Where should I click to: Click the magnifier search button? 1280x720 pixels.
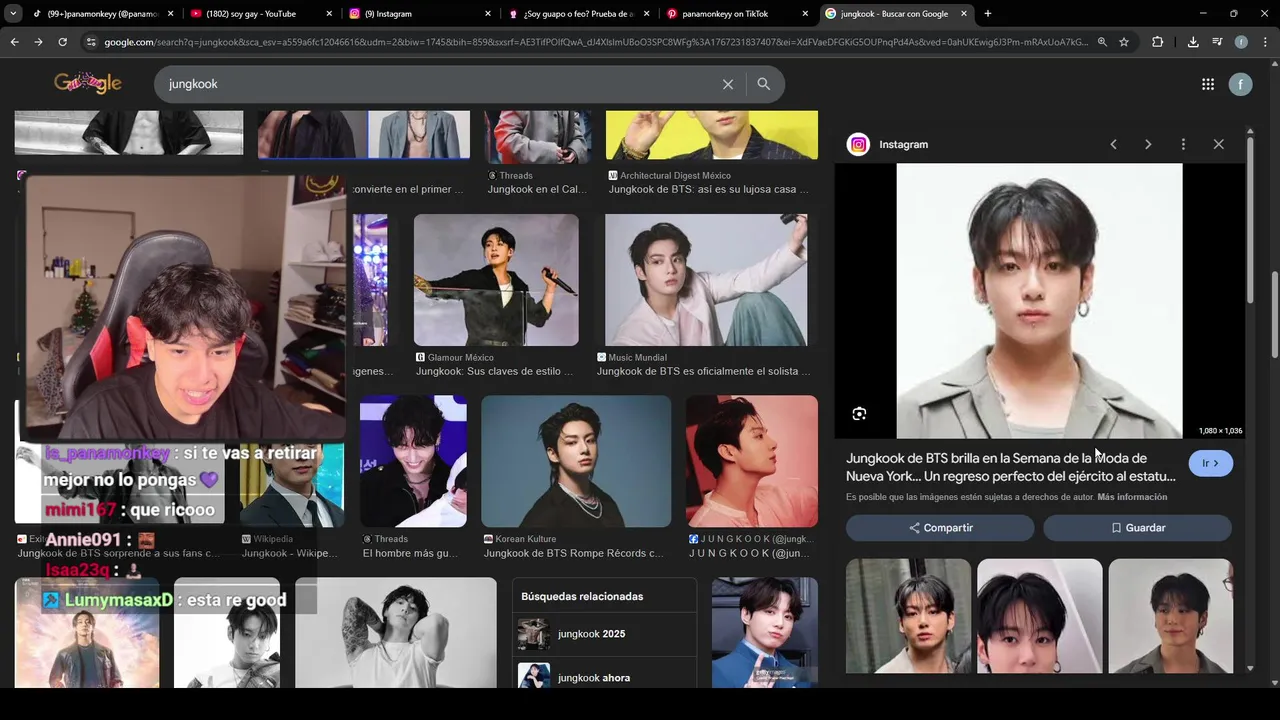[x=764, y=84]
